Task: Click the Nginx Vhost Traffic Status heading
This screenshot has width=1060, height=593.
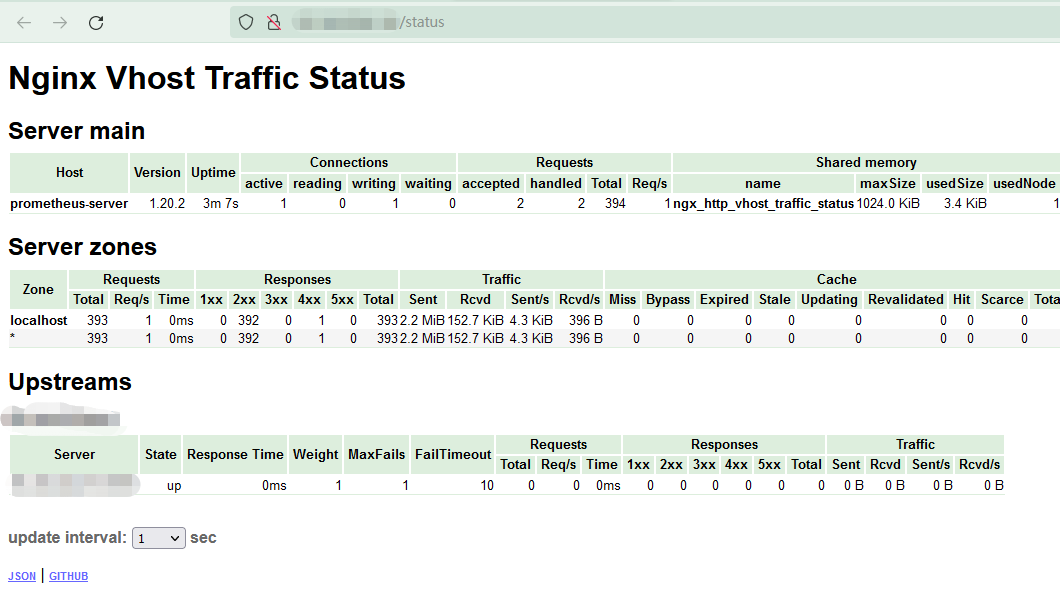Action: click(207, 78)
